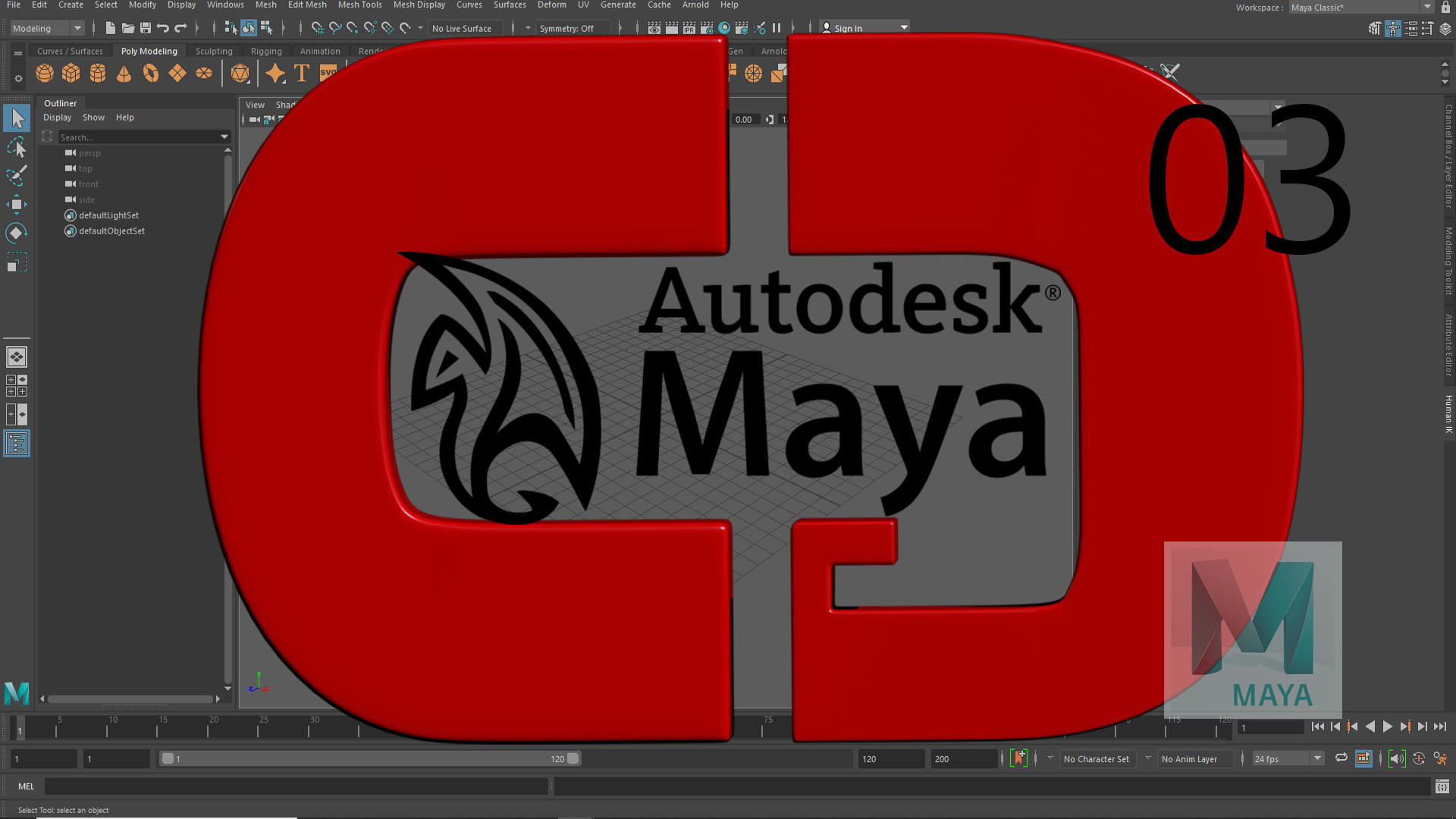Open the Sign In dropdown
The width and height of the screenshot is (1456, 819).
pyautogui.click(x=864, y=28)
